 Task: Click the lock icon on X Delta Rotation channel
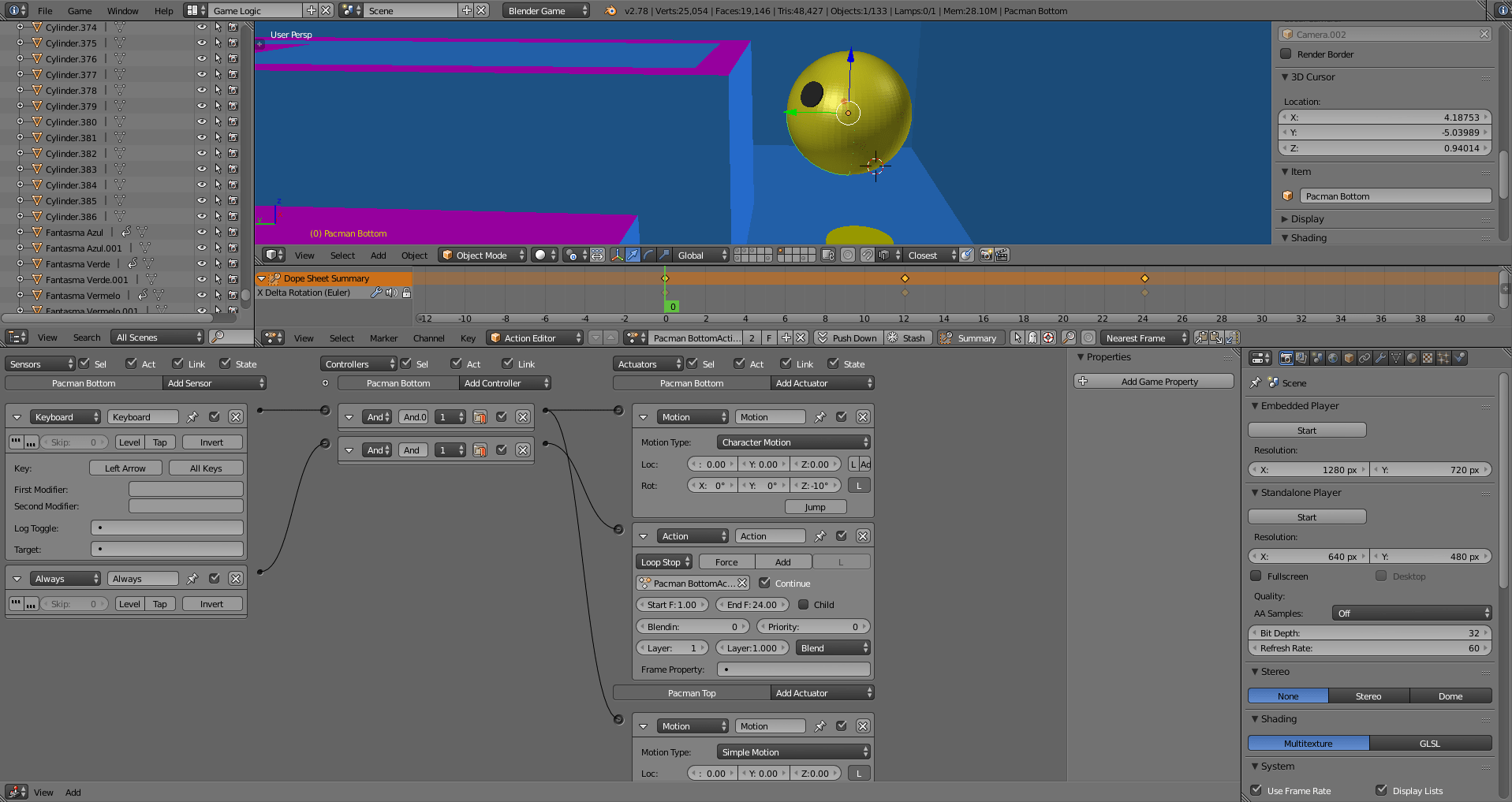pos(406,293)
